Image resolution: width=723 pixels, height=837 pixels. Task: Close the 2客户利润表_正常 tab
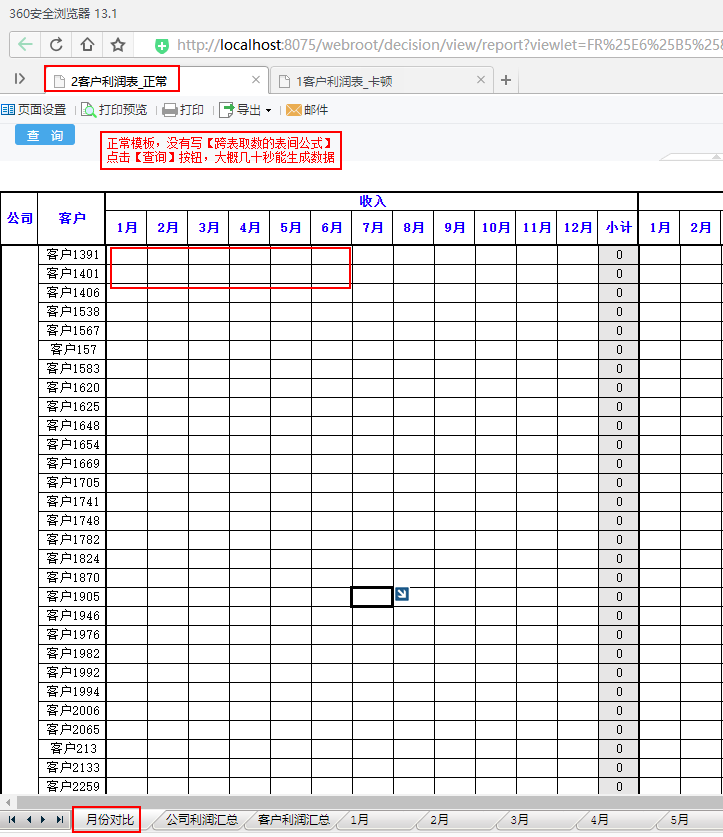[256, 80]
